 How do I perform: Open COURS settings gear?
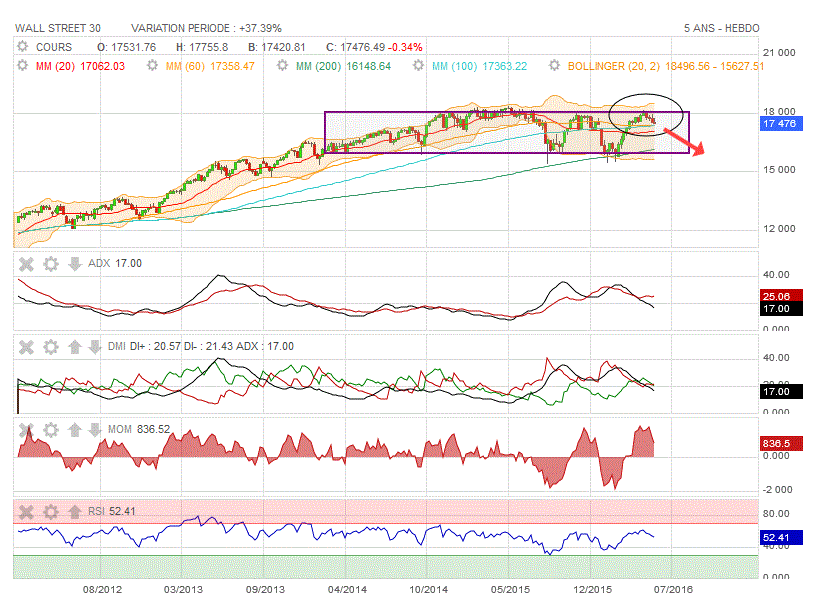pos(22,47)
